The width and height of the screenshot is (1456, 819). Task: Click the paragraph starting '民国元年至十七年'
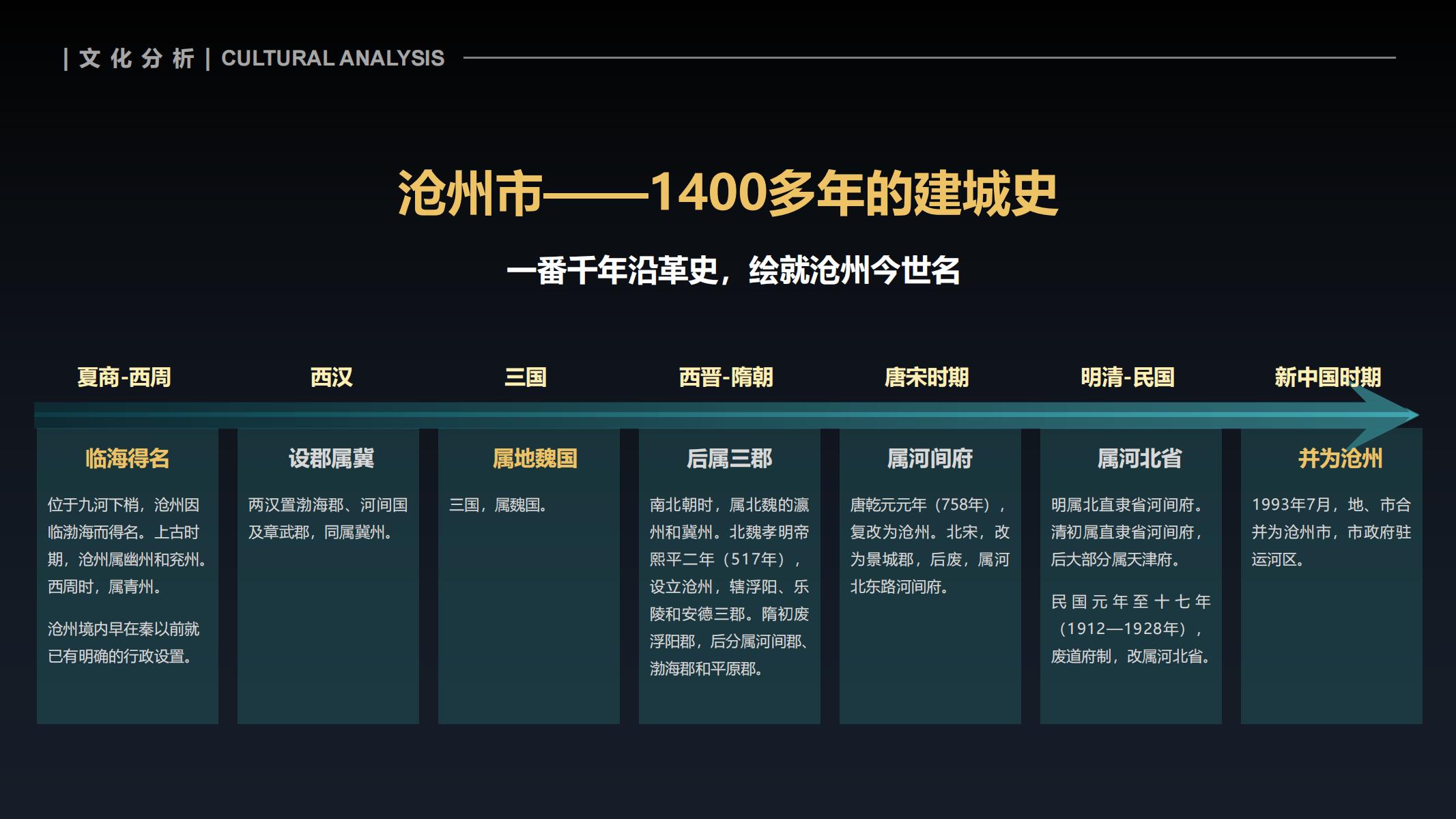tap(1131, 629)
